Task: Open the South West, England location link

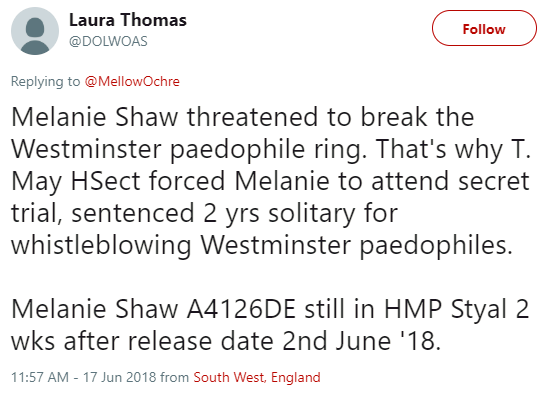Action: coord(257,377)
